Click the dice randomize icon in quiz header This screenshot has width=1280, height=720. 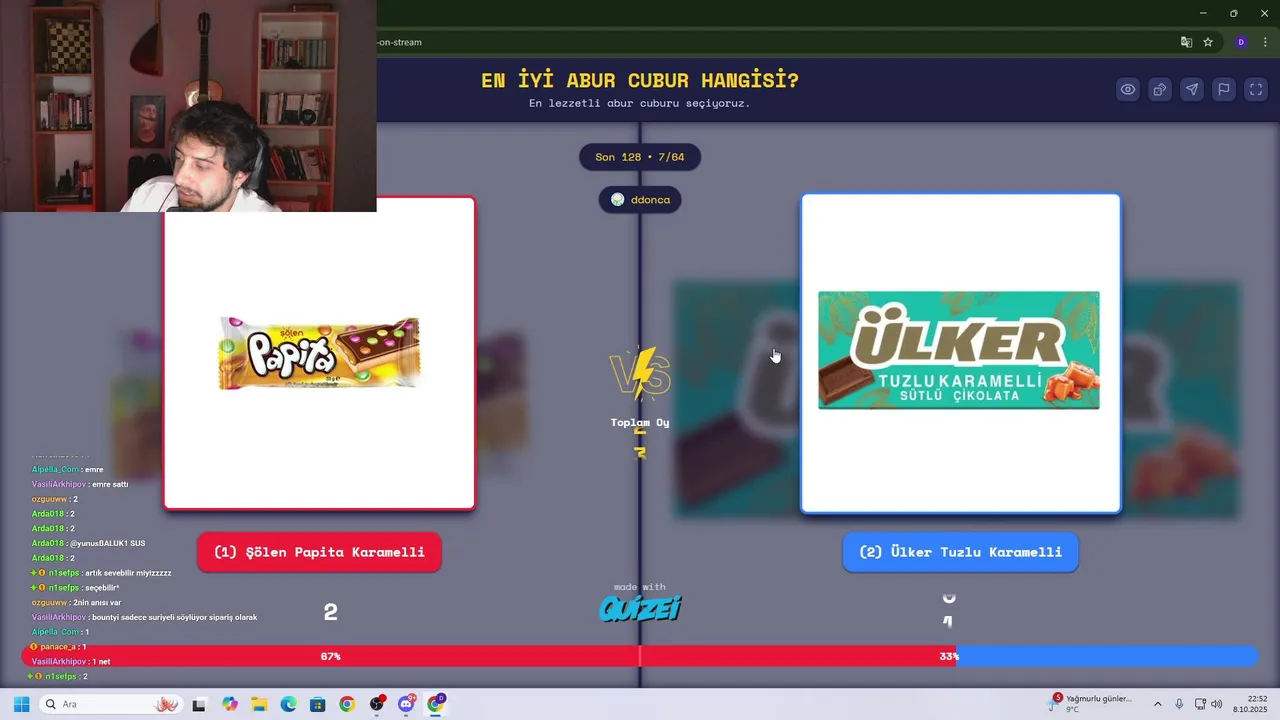tap(1160, 89)
